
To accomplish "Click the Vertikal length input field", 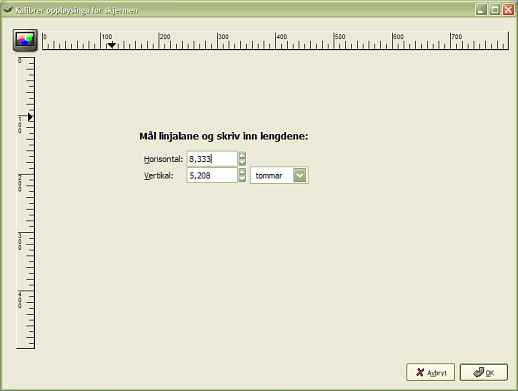I will [x=212, y=175].
